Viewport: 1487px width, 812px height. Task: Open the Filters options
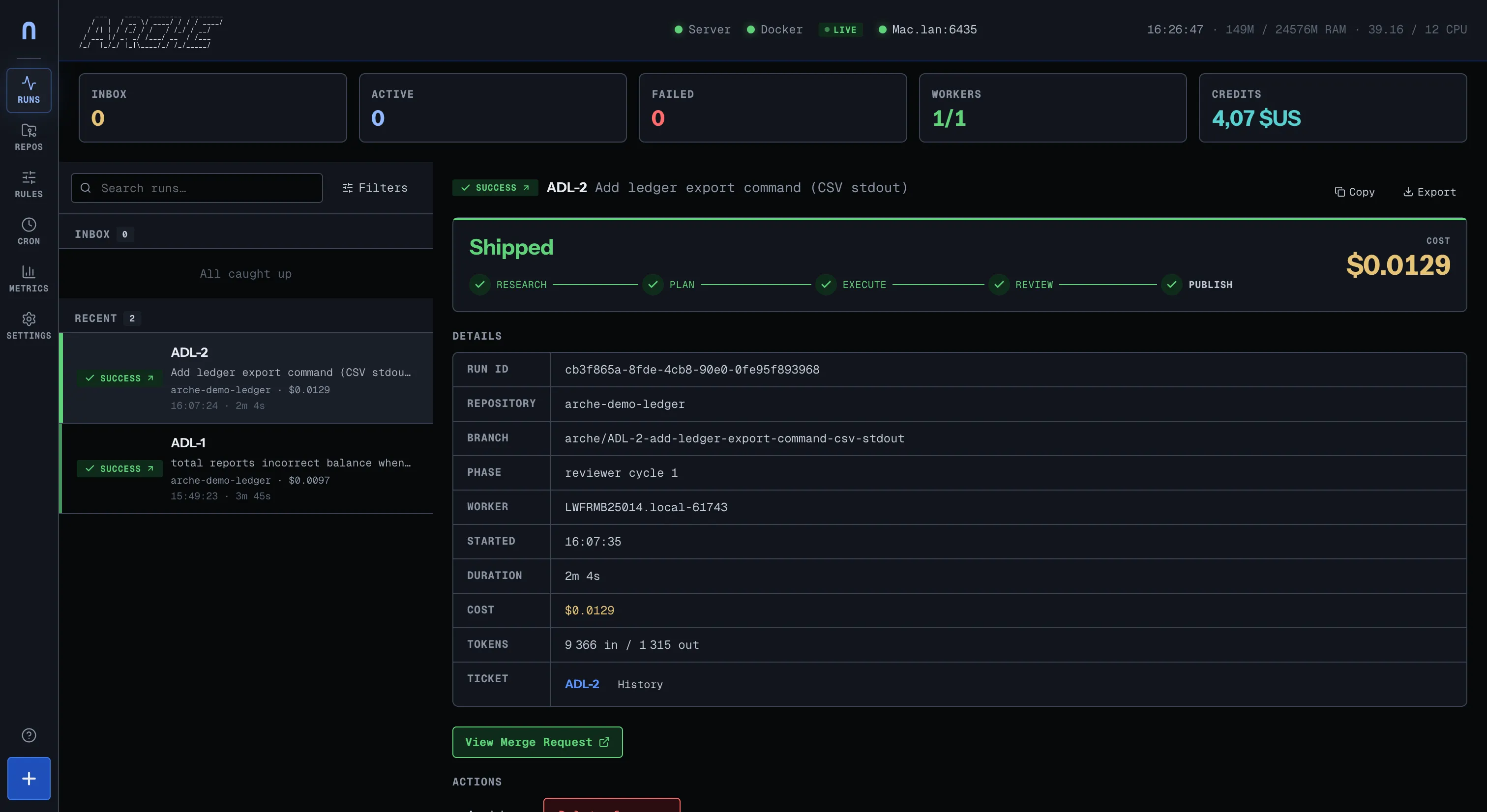375,188
